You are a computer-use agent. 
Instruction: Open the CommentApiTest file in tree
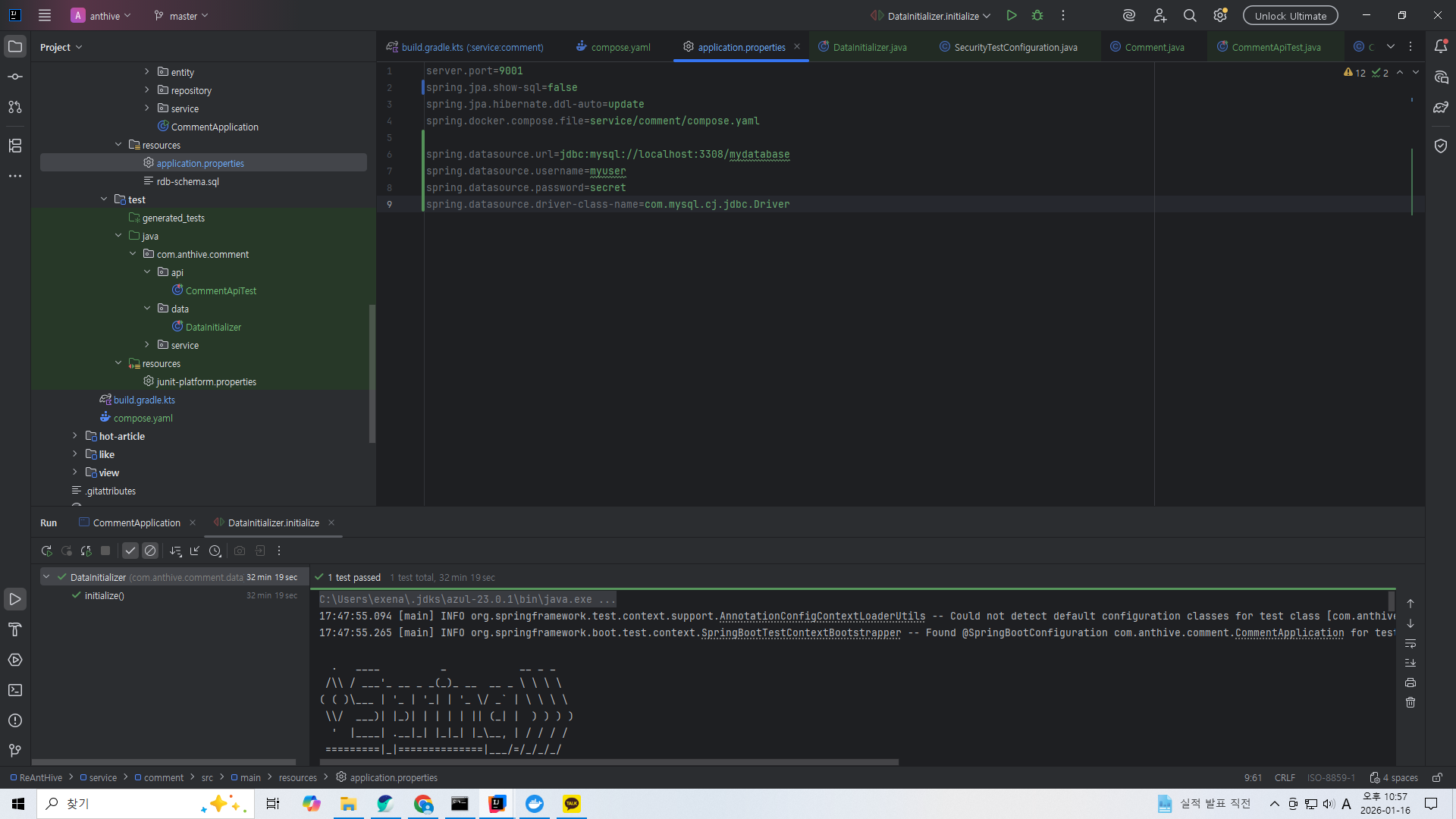(x=221, y=290)
